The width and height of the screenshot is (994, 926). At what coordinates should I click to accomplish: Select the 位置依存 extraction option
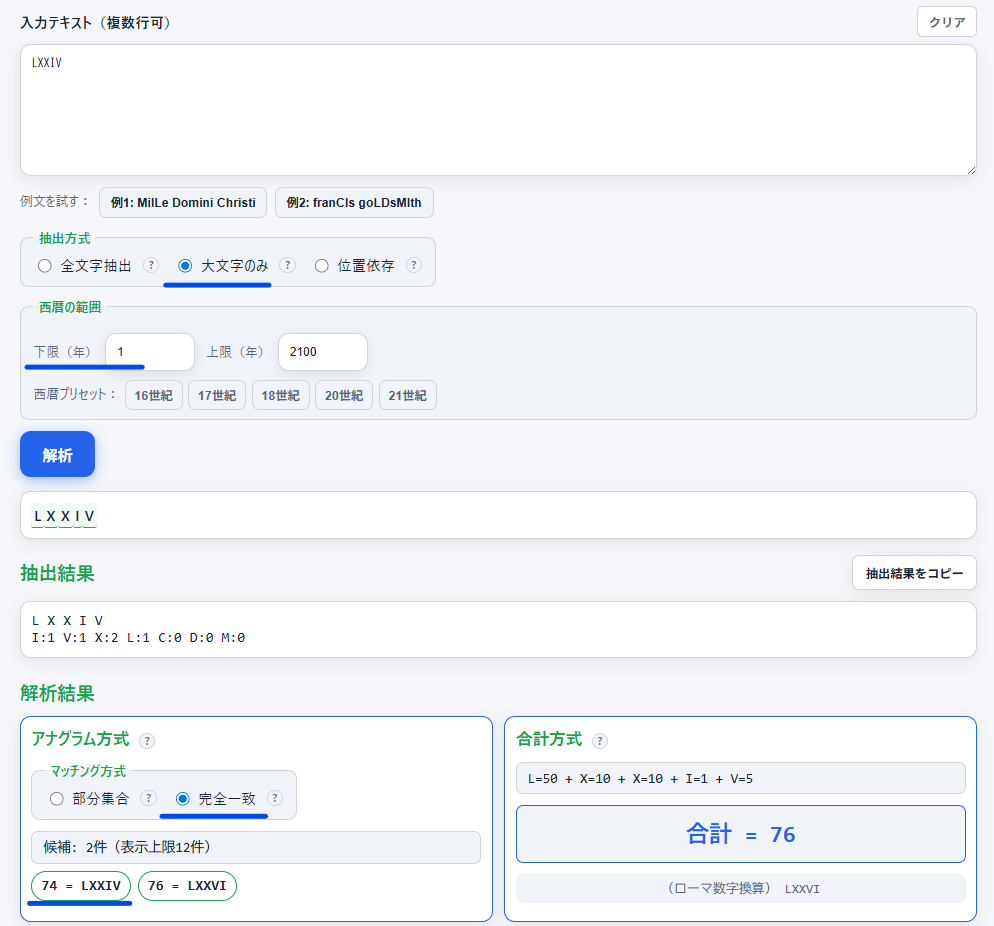pos(322,266)
